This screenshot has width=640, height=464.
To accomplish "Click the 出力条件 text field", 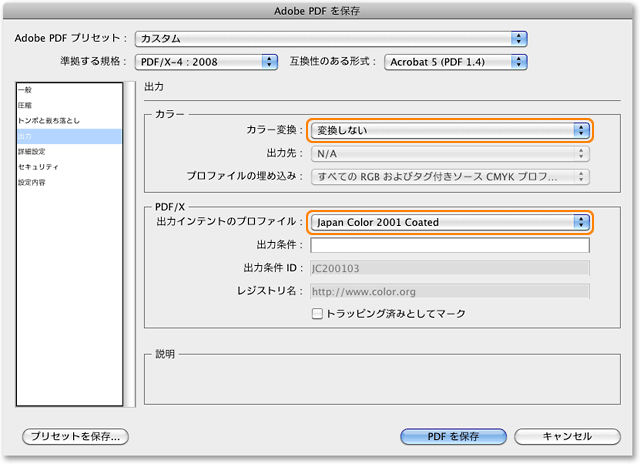I will pyautogui.click(x=449, y=245).
